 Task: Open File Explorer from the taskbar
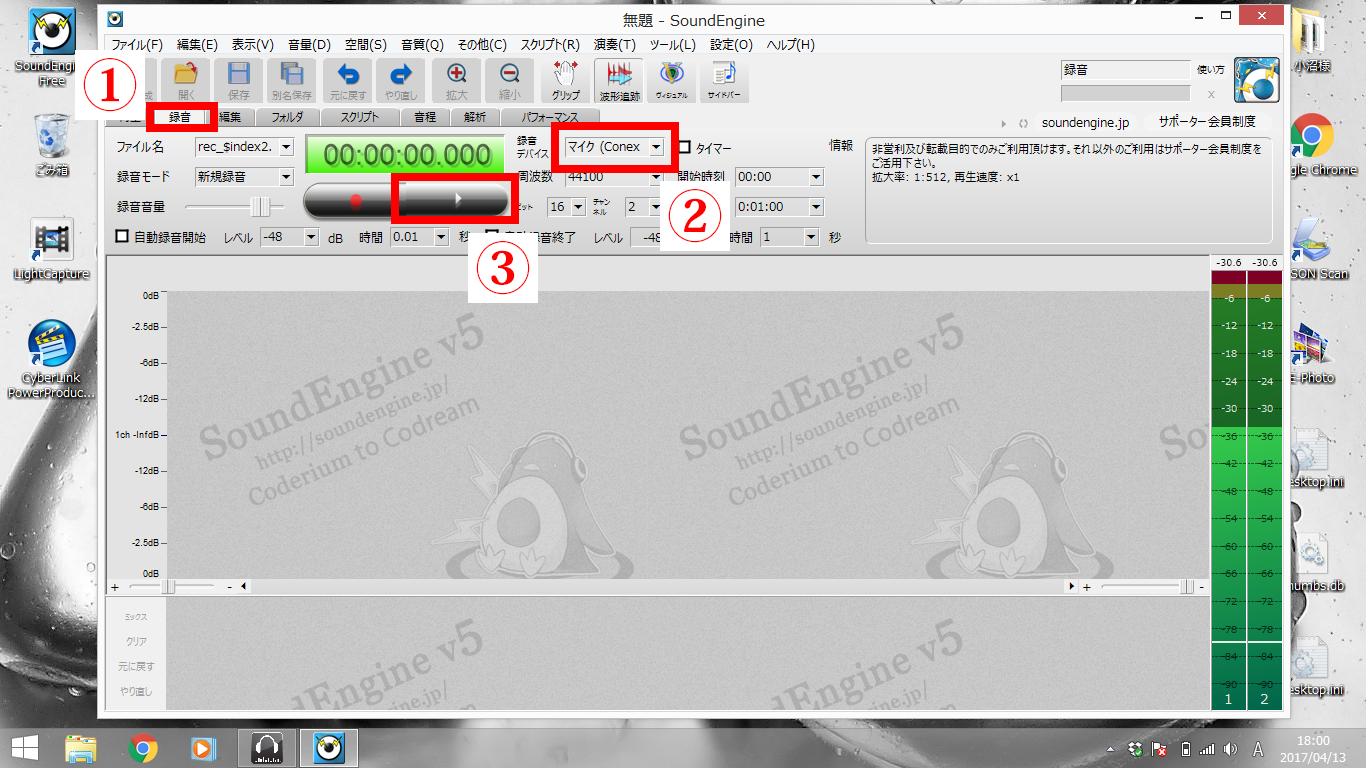point(80,747)
